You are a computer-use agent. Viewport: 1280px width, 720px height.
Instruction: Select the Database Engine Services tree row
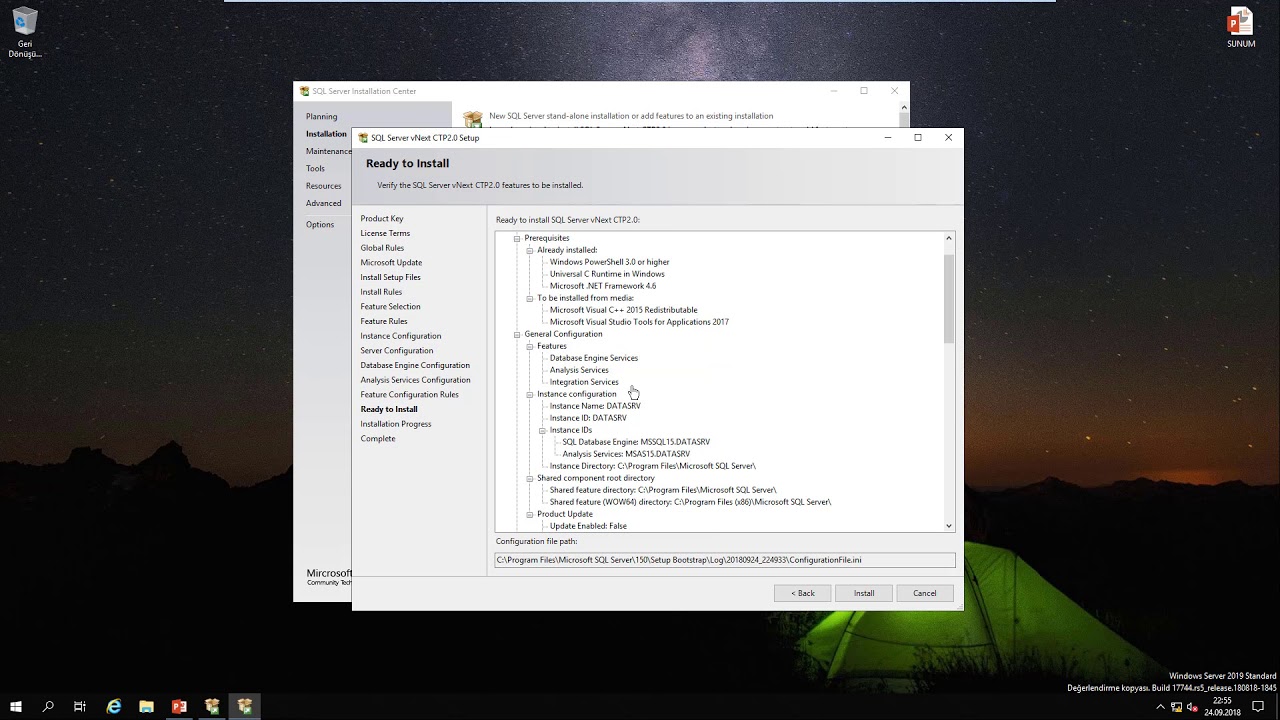tap(594, 358)
